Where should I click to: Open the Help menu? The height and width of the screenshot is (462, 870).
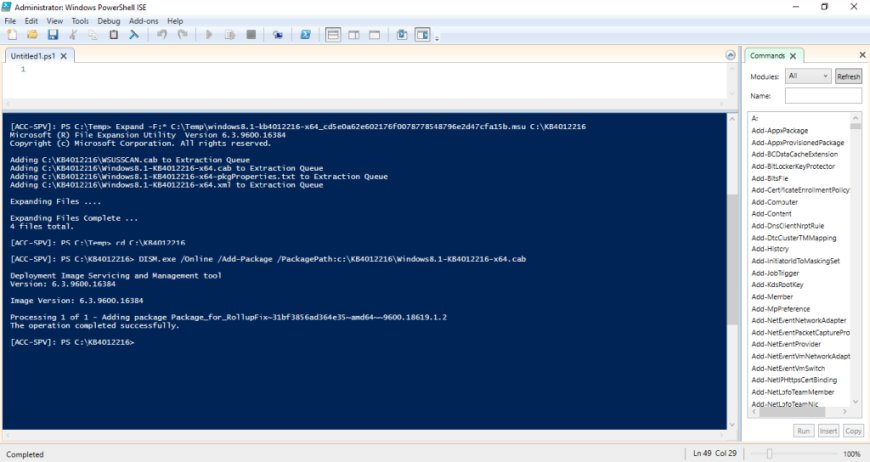[x=175, y=21]
